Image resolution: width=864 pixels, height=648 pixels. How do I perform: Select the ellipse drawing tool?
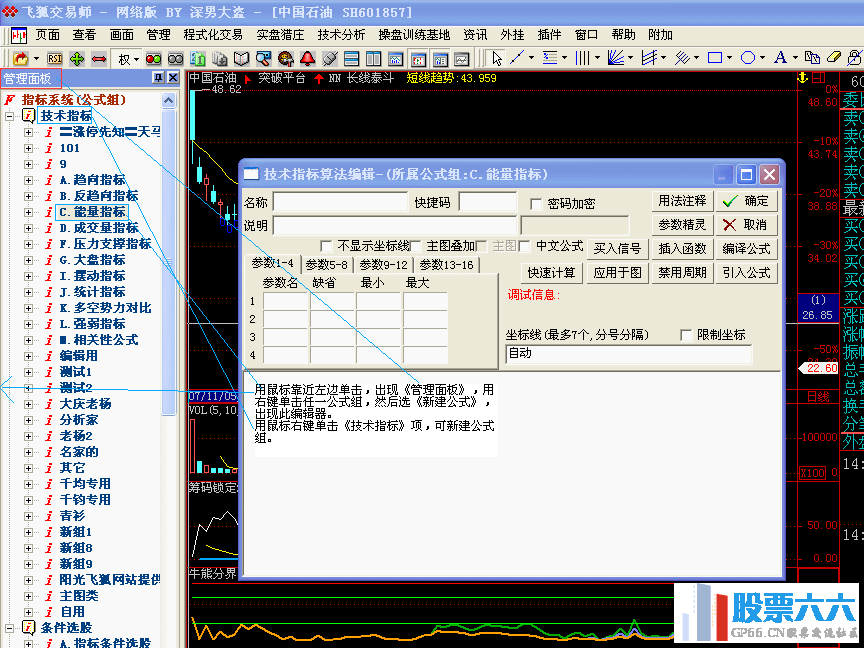pos(750,57)
